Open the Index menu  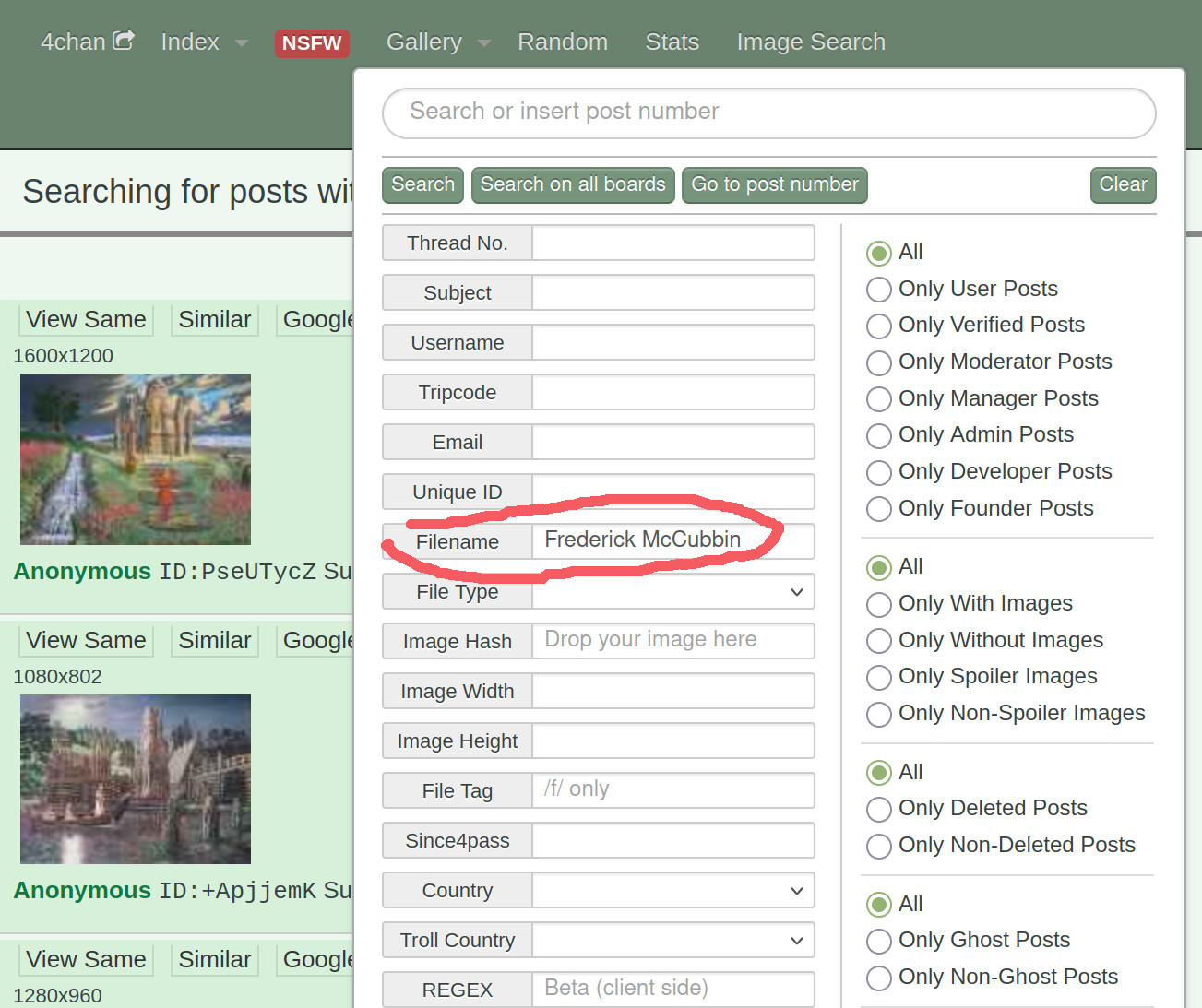click(190, 42)
